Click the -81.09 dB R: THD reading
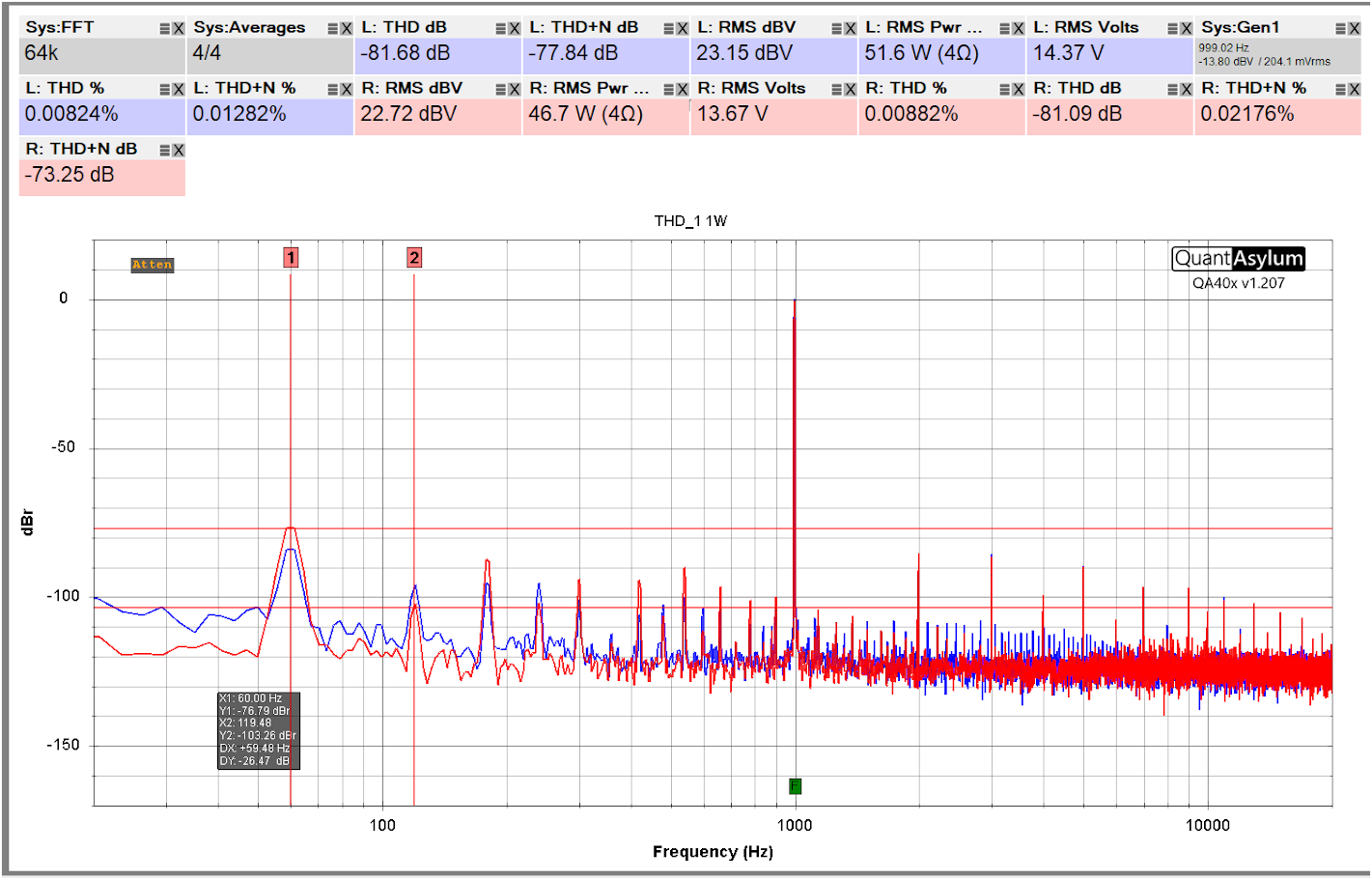 point(1078,114)
